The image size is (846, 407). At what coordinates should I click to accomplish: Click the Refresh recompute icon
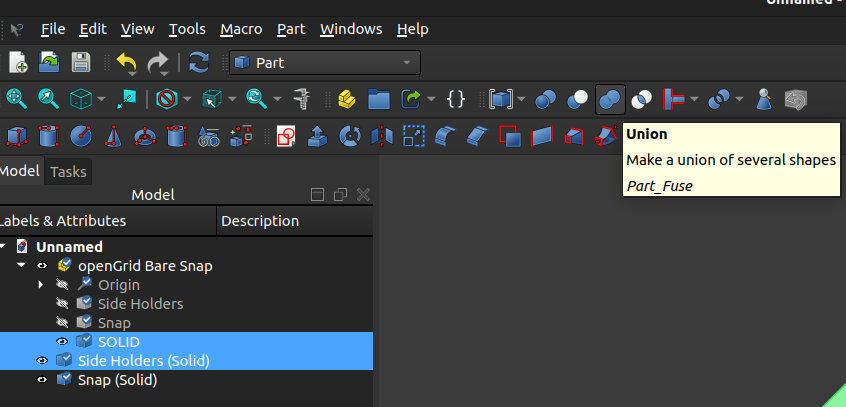click(x=199, y=62)
